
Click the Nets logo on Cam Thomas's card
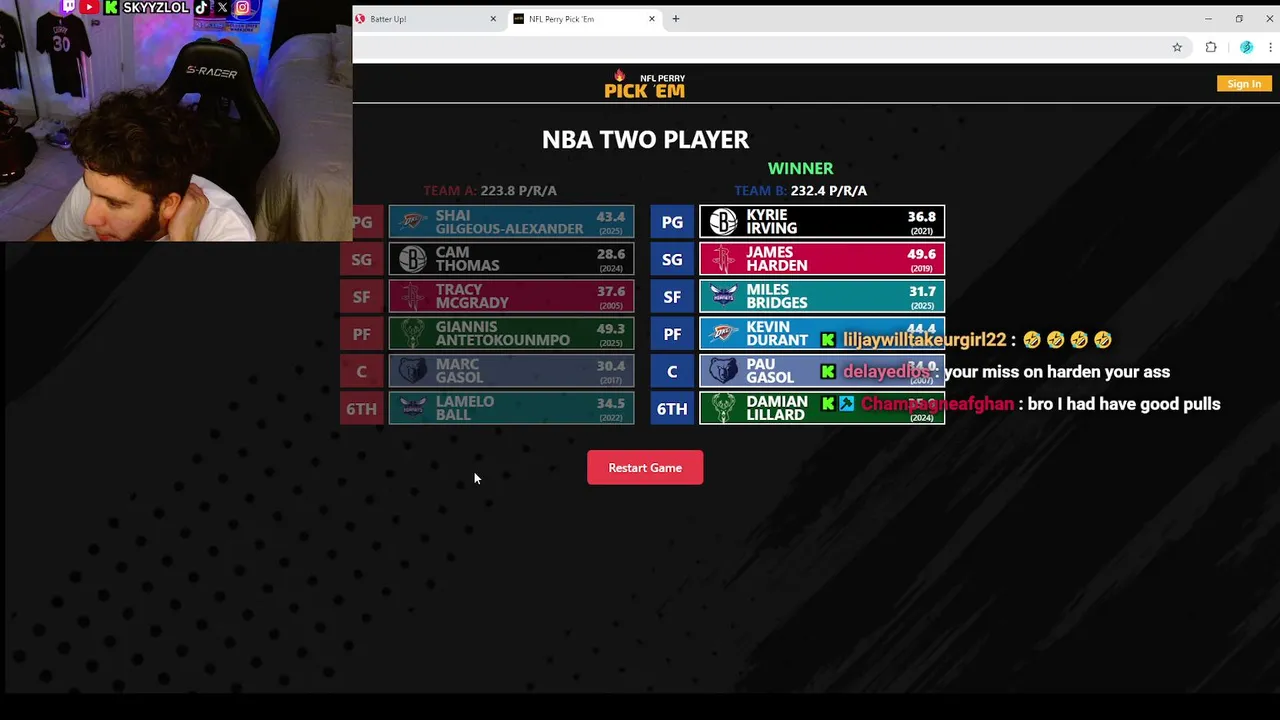pos(412,259)
